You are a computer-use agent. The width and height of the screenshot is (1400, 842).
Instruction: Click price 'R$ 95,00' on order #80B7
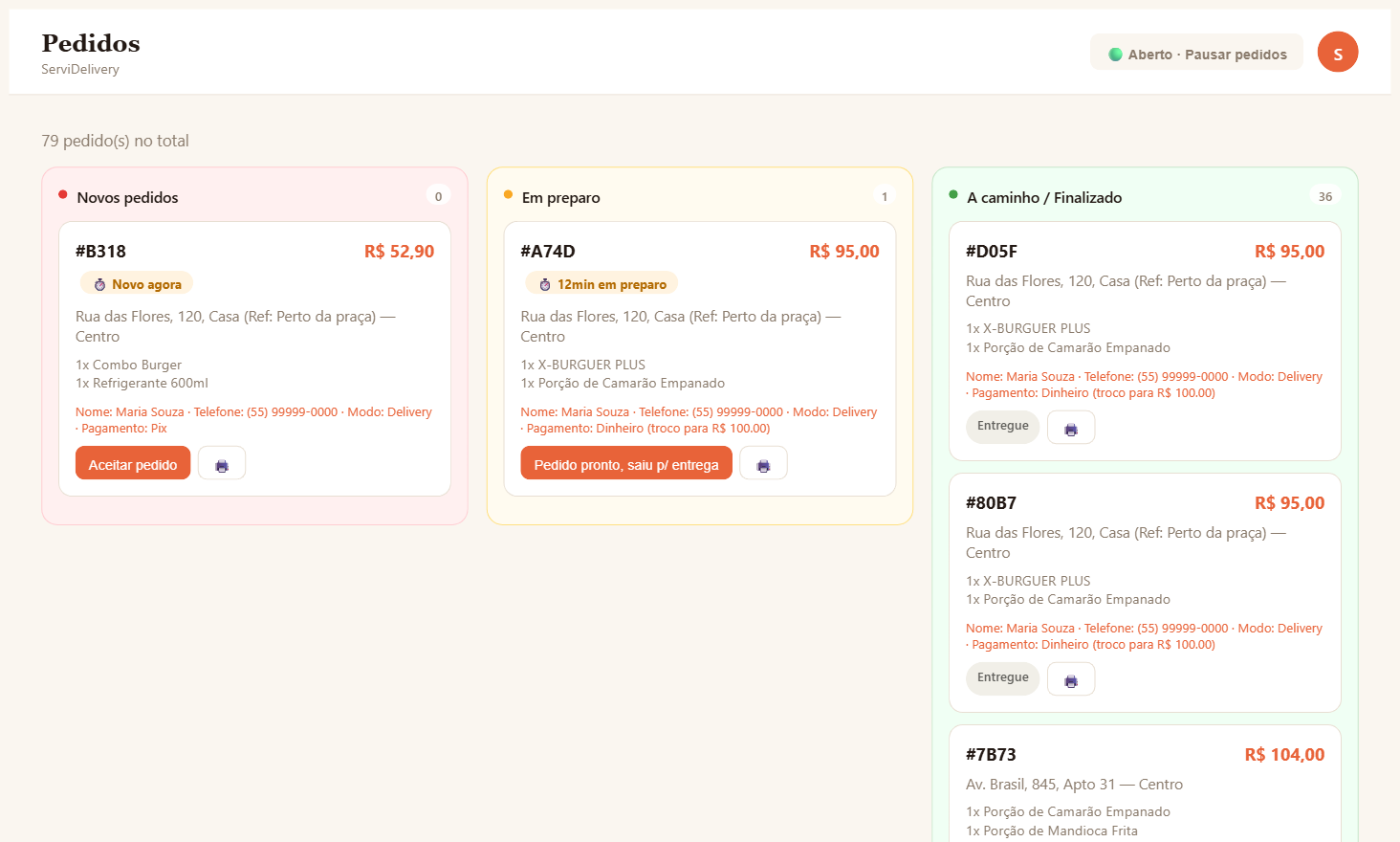[1289, 503]
